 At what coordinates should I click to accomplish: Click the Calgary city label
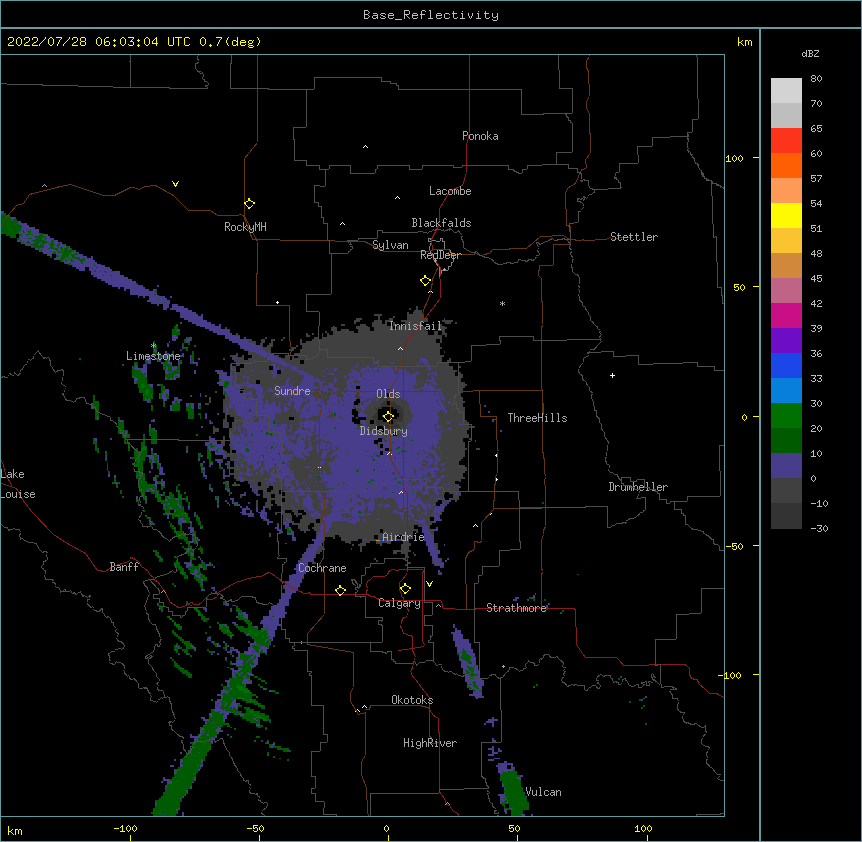[399, 603]
